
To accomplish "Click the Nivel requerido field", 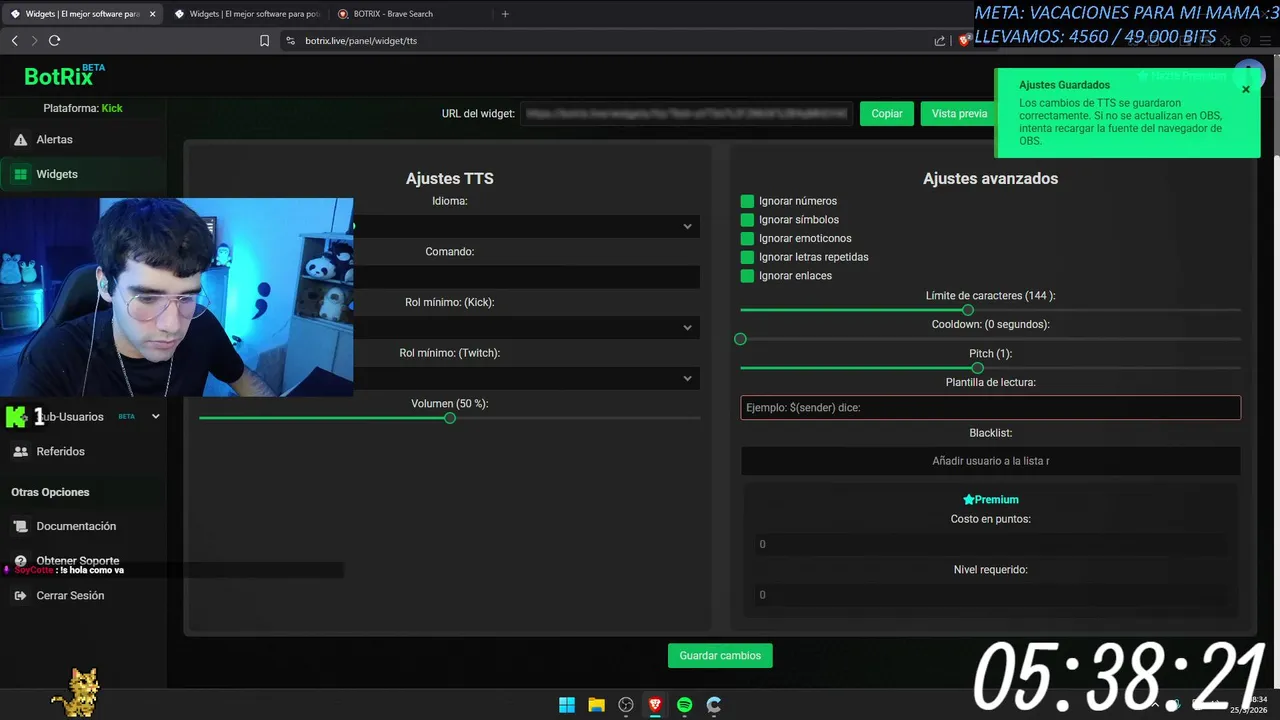I will pos(991,595).
